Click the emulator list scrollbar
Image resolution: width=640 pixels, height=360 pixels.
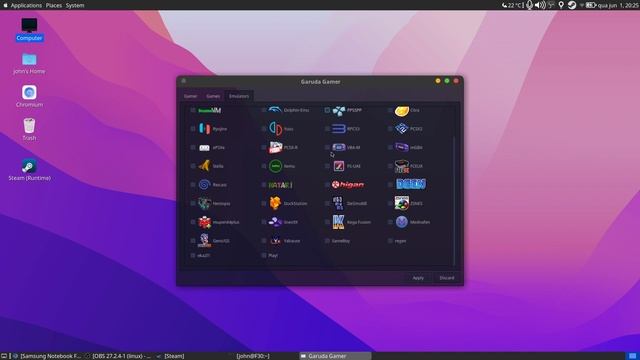454,200
